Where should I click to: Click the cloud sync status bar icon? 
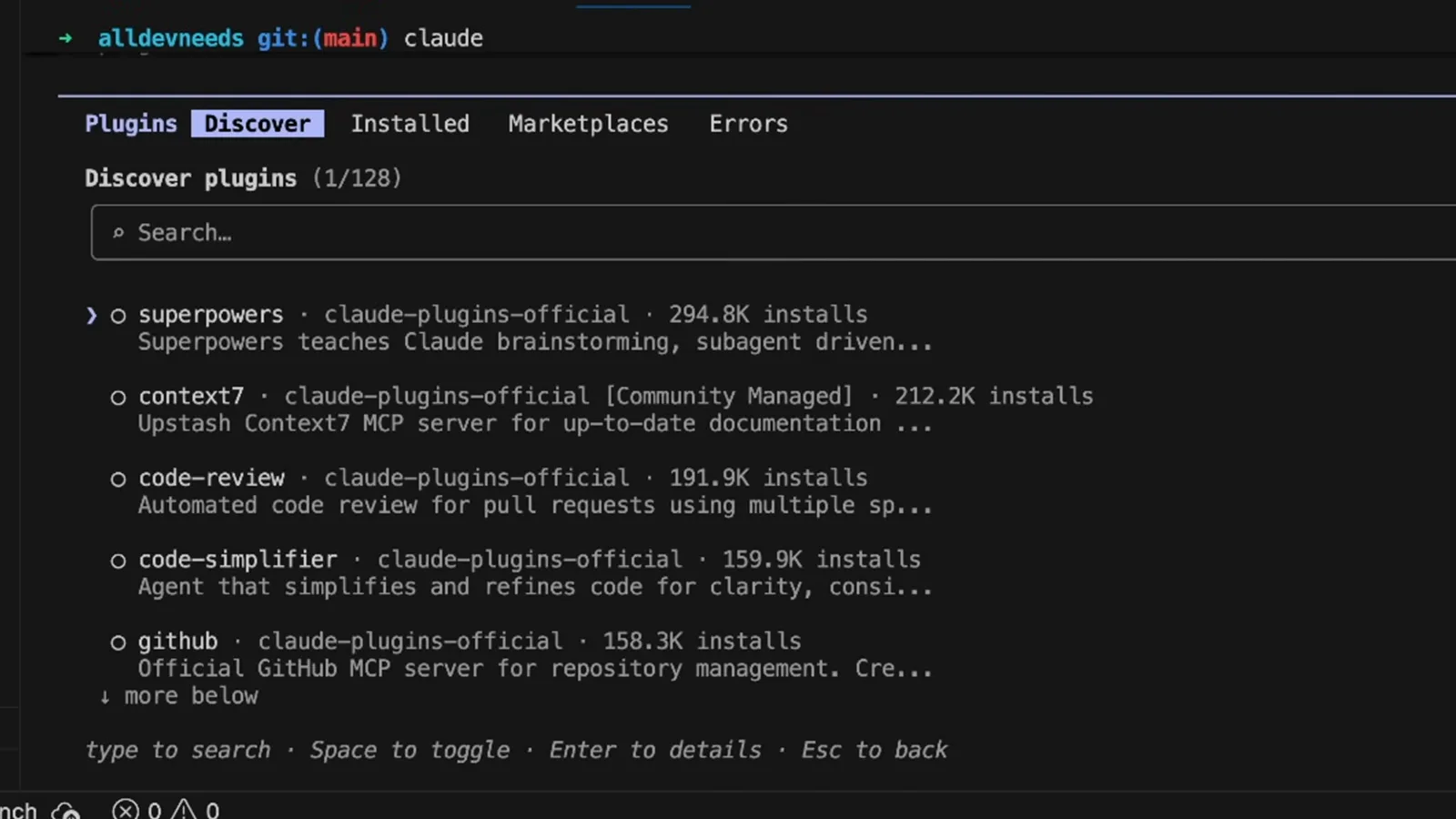pyautogui.click(x=66, y=810)
